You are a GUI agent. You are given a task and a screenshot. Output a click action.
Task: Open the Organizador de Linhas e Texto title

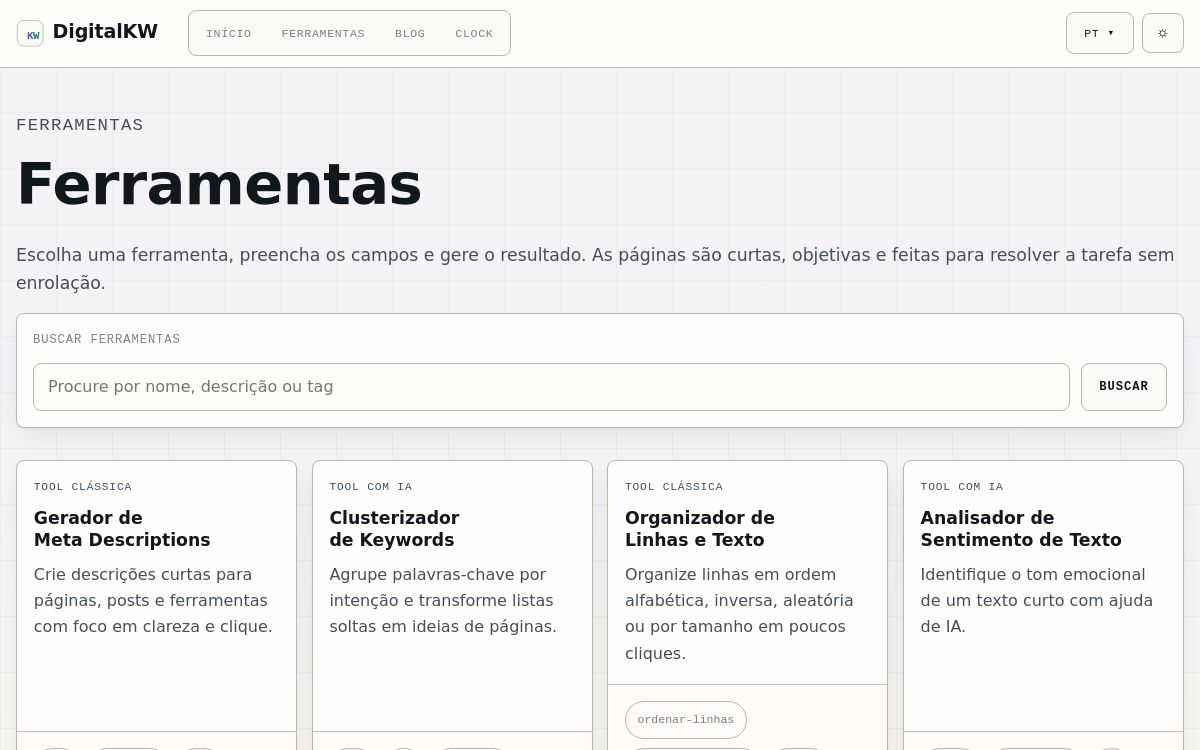[700, 529]
